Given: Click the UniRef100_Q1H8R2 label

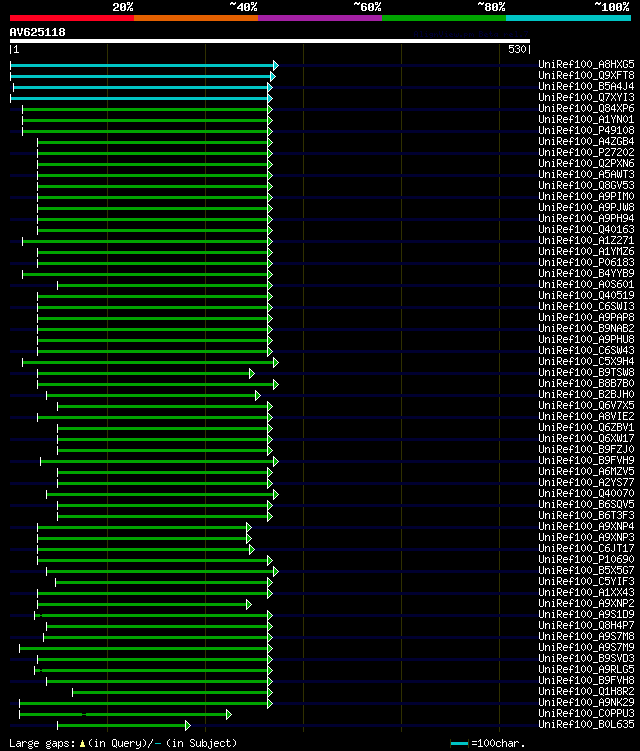Looking at the screenshot, I should click(x=586, y=692).
